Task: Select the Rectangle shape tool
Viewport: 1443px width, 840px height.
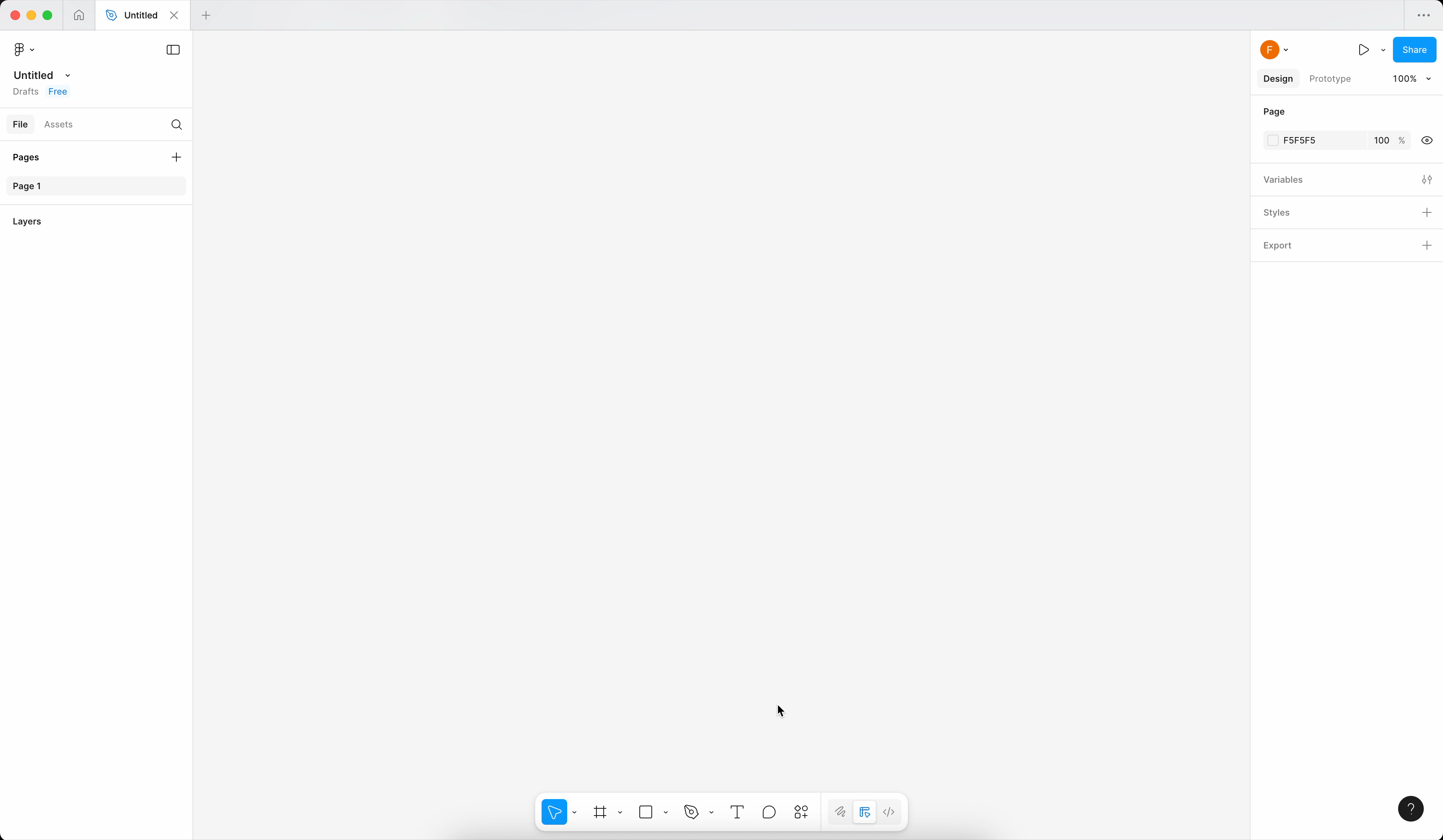Action: 645,812
